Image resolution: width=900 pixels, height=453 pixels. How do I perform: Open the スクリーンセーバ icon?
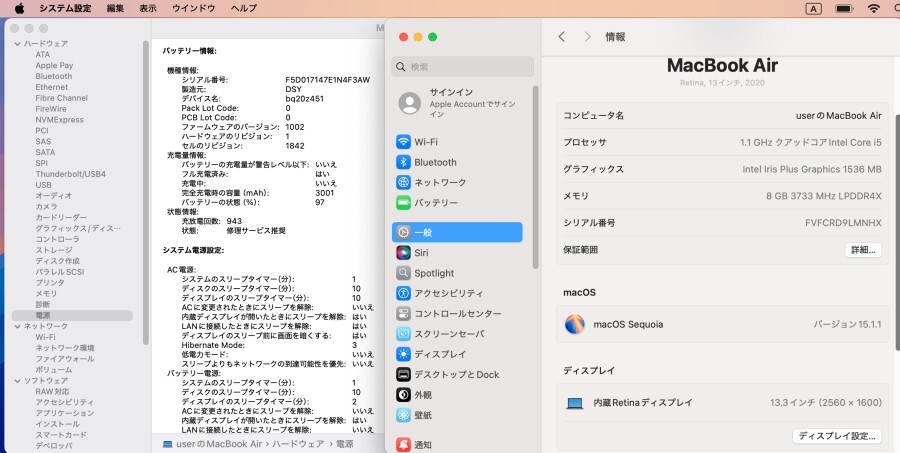404,334
